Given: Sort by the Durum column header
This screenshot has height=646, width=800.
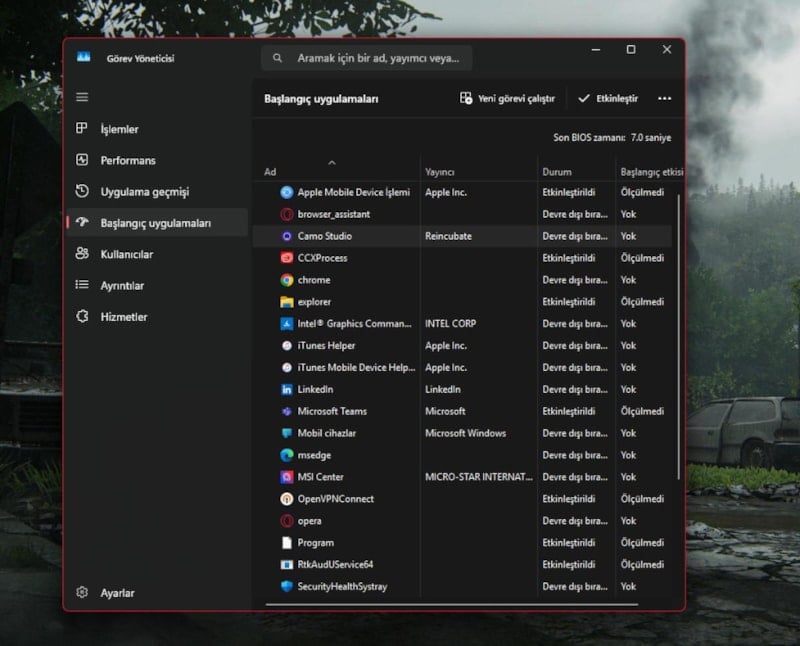Looking at the screenshot, I should (x=556, y=172).
